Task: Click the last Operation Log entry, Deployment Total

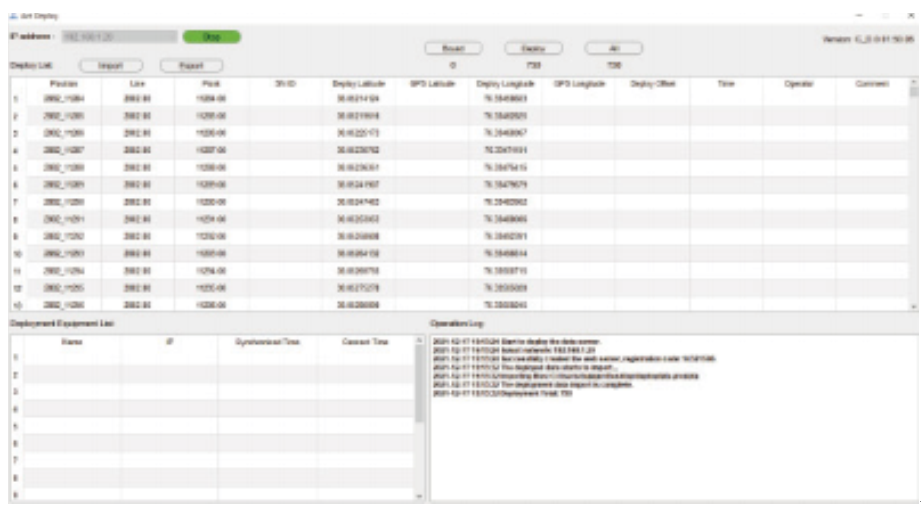Action: point(503,394)
